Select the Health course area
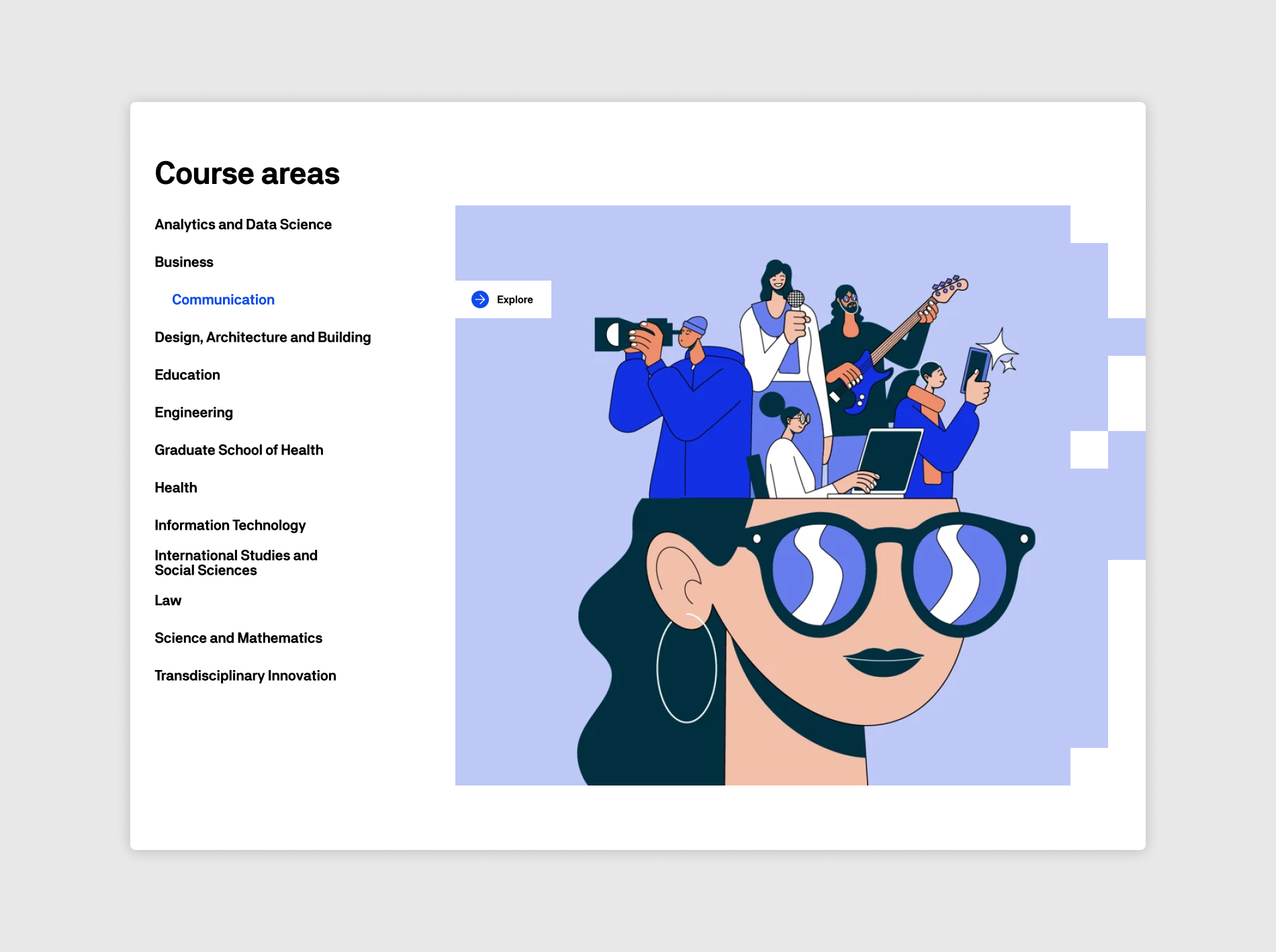Viewport: 1276px width, 952px height. tap(176, 488)
